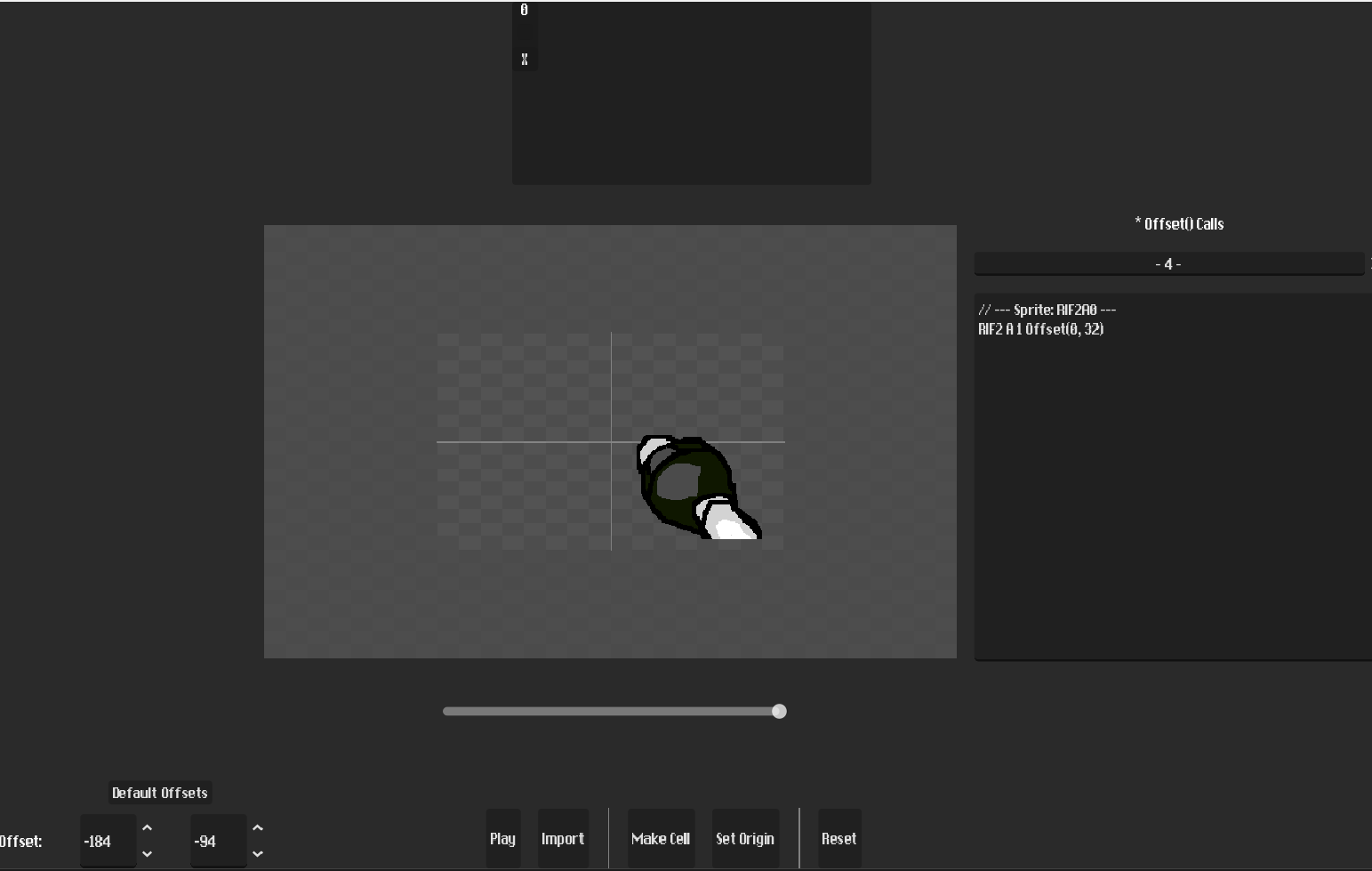The width and height of the screenshot is (1372, 871).
Task: Click Set Origin
Action: click(745, 839)
